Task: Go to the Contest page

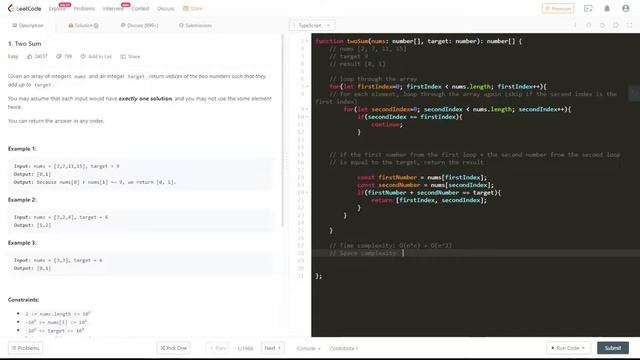Action: click(x=140, y=9)
